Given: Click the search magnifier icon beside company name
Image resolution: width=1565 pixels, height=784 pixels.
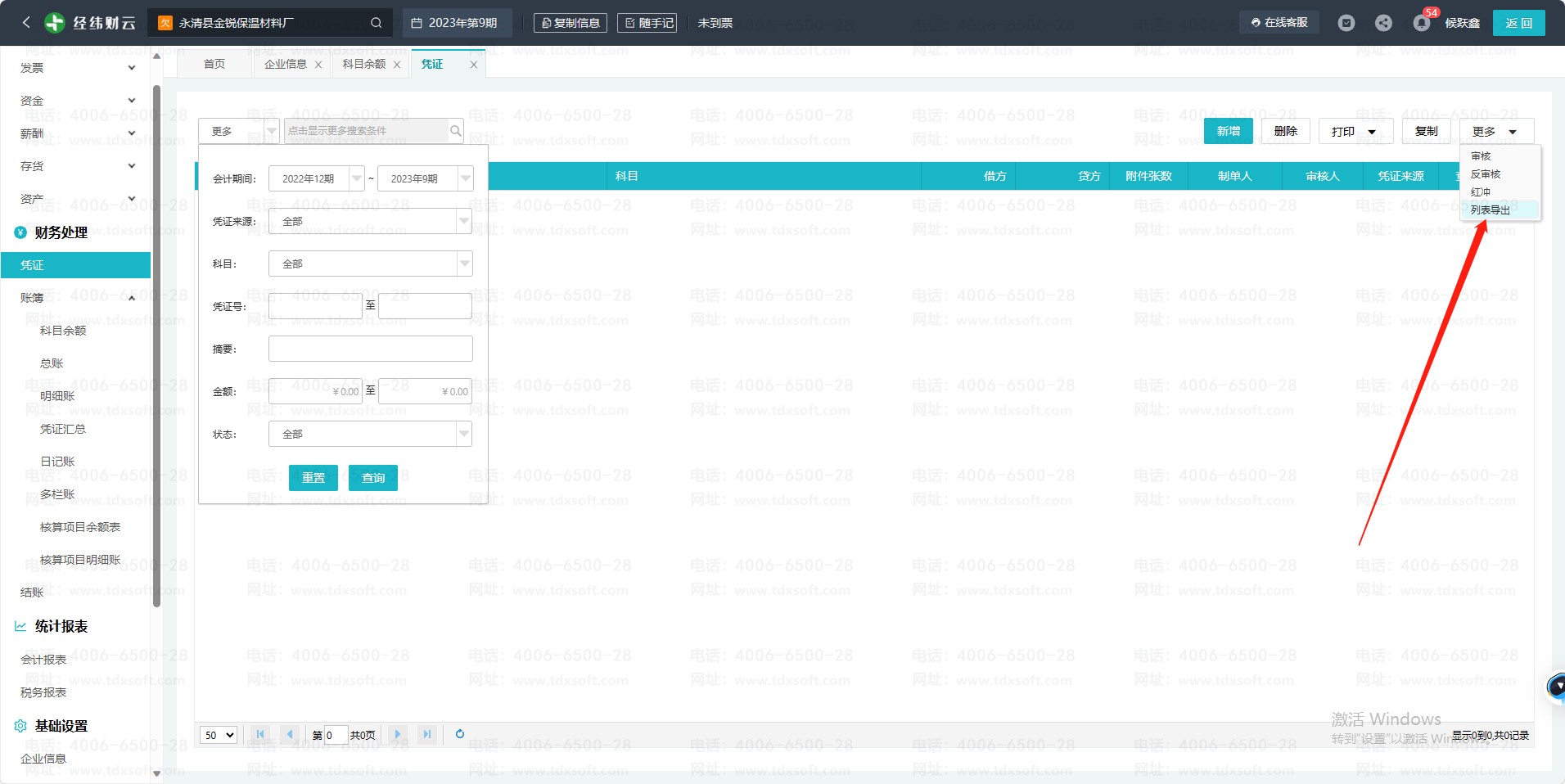Looking at the screenshot, I should (x=376, y=23).
